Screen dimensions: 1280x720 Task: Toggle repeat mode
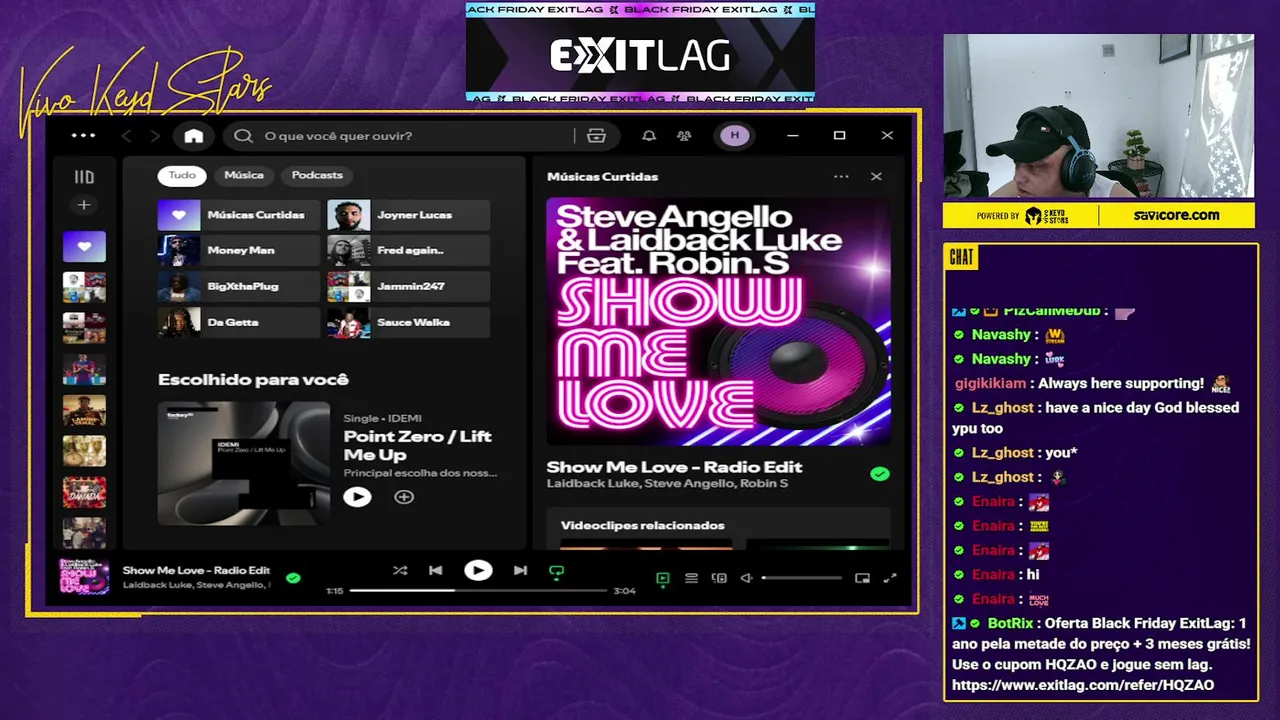pos(557,572)
